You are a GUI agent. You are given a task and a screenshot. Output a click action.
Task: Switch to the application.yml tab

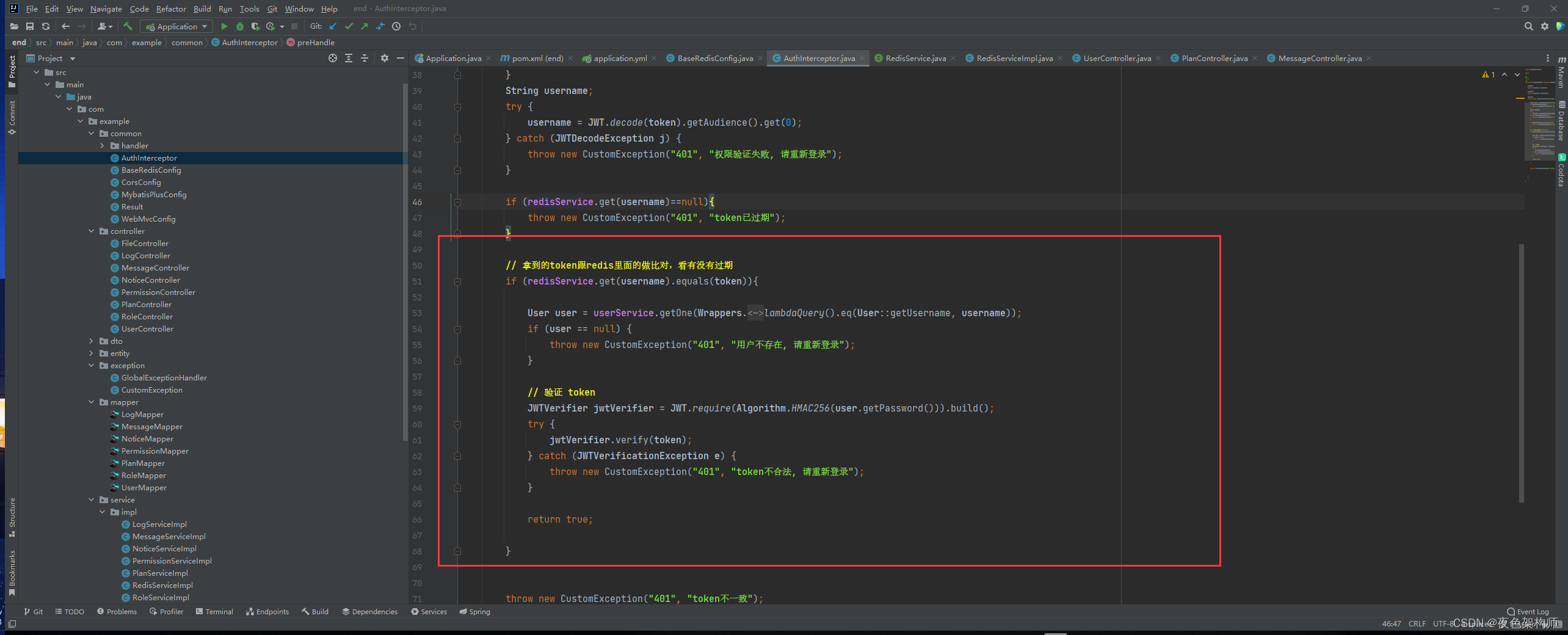click(620, 58)
